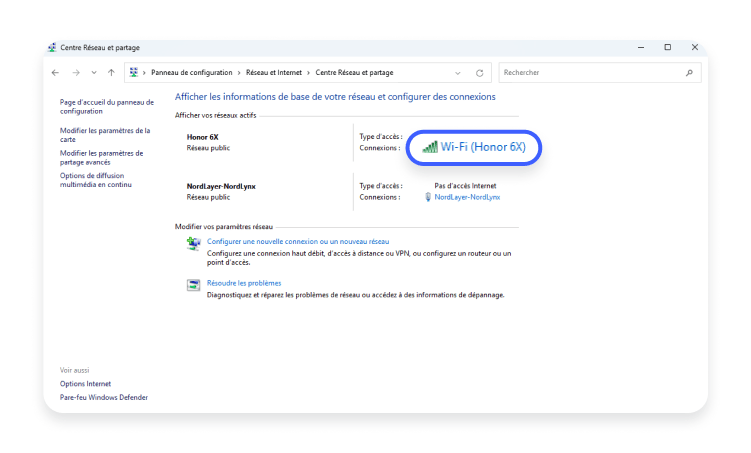Viewport: 751px width, 453px height.
Task: Open 'Modifier les paramètres de la carte'
Action: tap(105, 135)
